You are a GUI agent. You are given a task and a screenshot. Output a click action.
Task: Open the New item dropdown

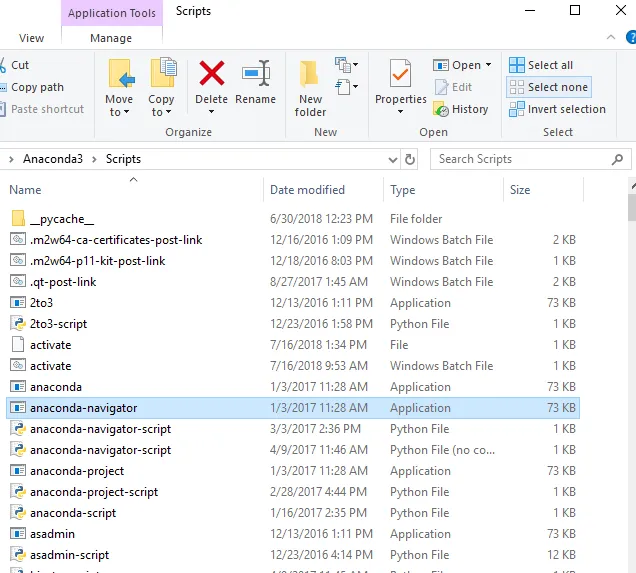point(346,64)
